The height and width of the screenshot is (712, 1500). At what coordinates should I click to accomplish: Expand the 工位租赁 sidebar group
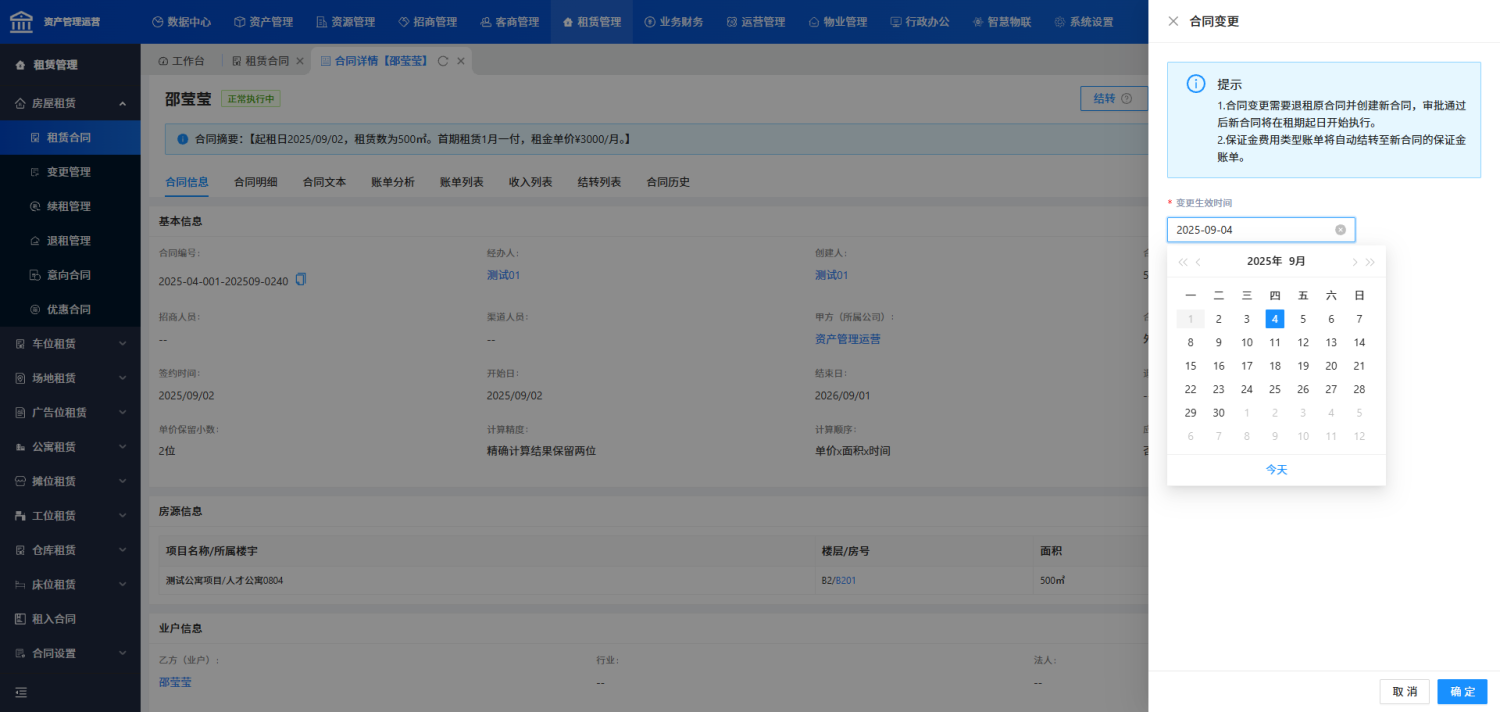70,515
